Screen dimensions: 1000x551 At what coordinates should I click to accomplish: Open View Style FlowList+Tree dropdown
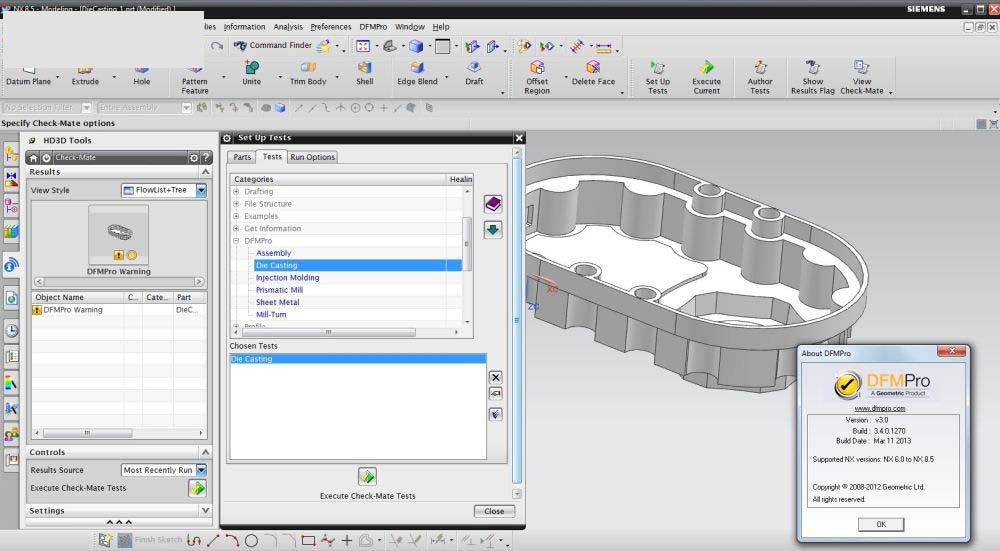click(202, 190)
